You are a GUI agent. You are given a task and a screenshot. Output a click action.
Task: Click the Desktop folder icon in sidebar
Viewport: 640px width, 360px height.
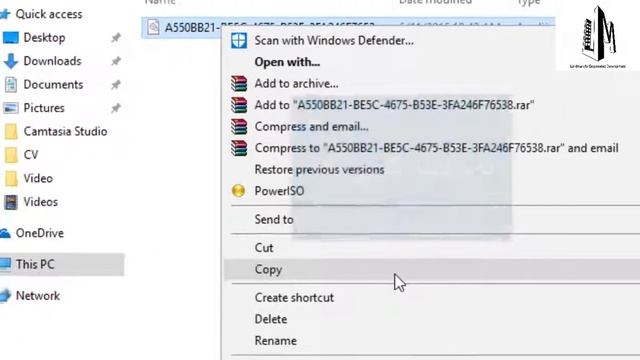pyautogui.click(x=11, y=38)
